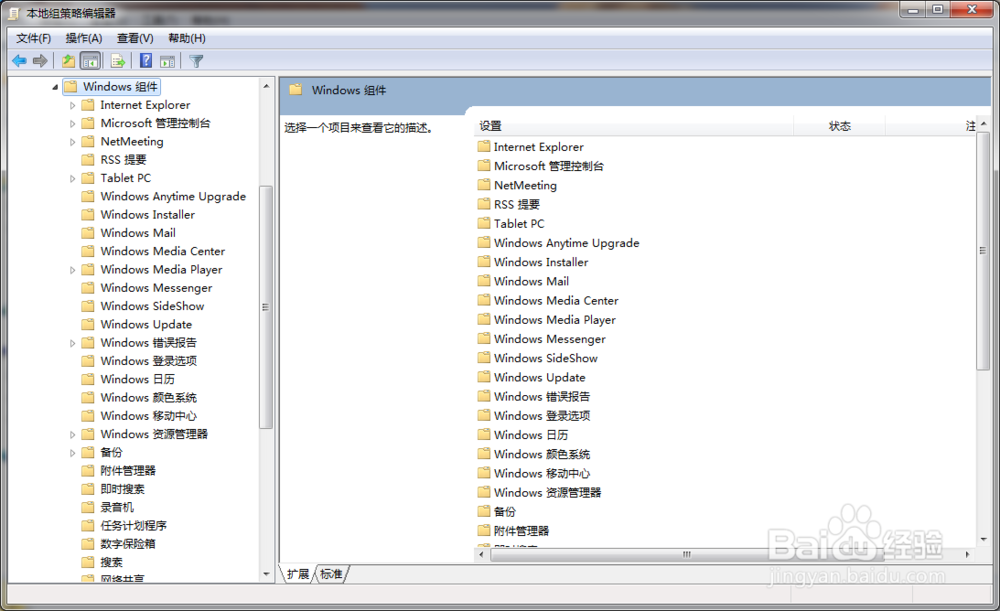Go up one level with folder icon
Image resolution: width=1000 pixels, height=611 pixels.
point(68,61)
